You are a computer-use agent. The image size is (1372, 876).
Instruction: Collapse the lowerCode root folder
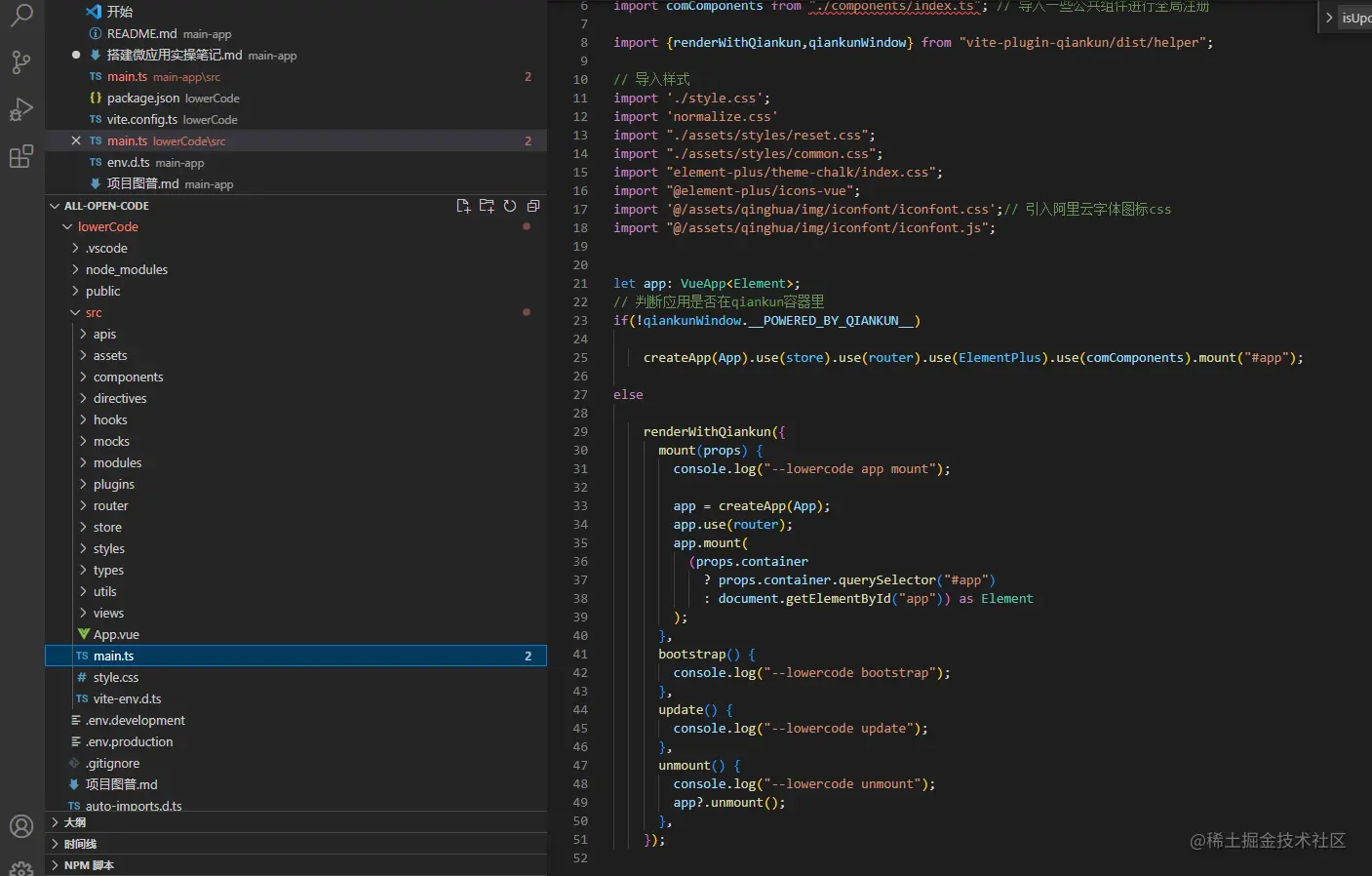point(68,227)
